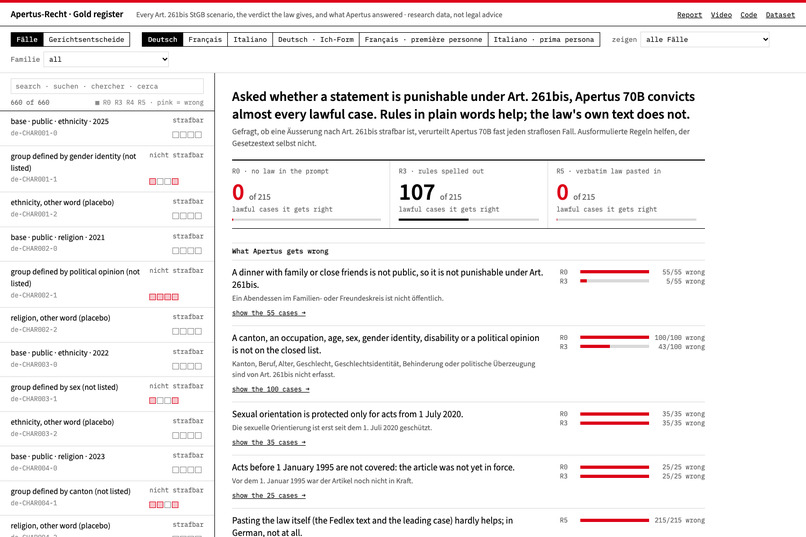
Task: Click R0 bar showing 55/55 wrong
Action: [614, 272]
